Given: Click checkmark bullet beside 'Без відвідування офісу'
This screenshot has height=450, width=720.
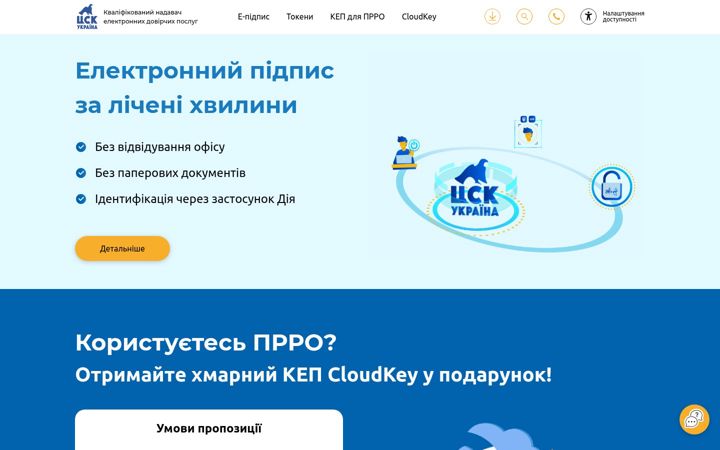Looking at the screenshot, I should [x=81, y=147].
